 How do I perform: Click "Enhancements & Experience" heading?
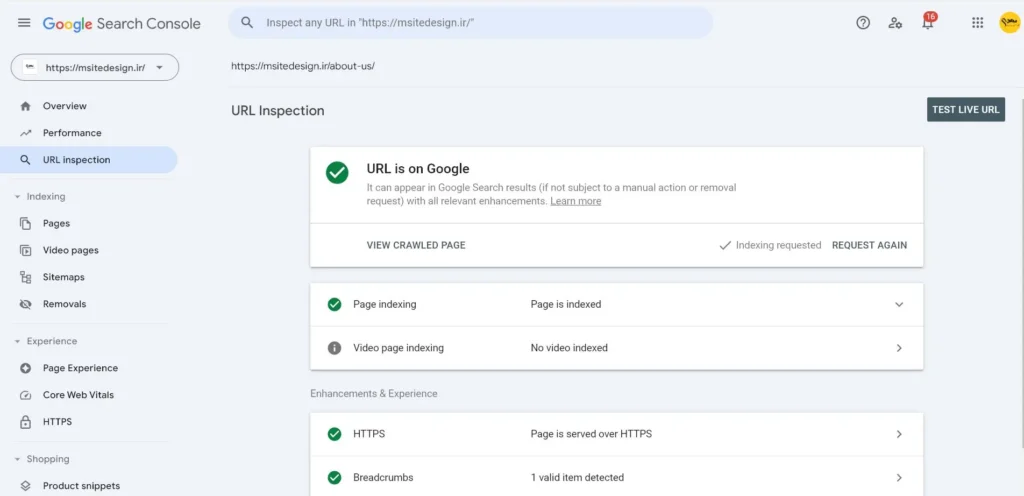point(374,394)
